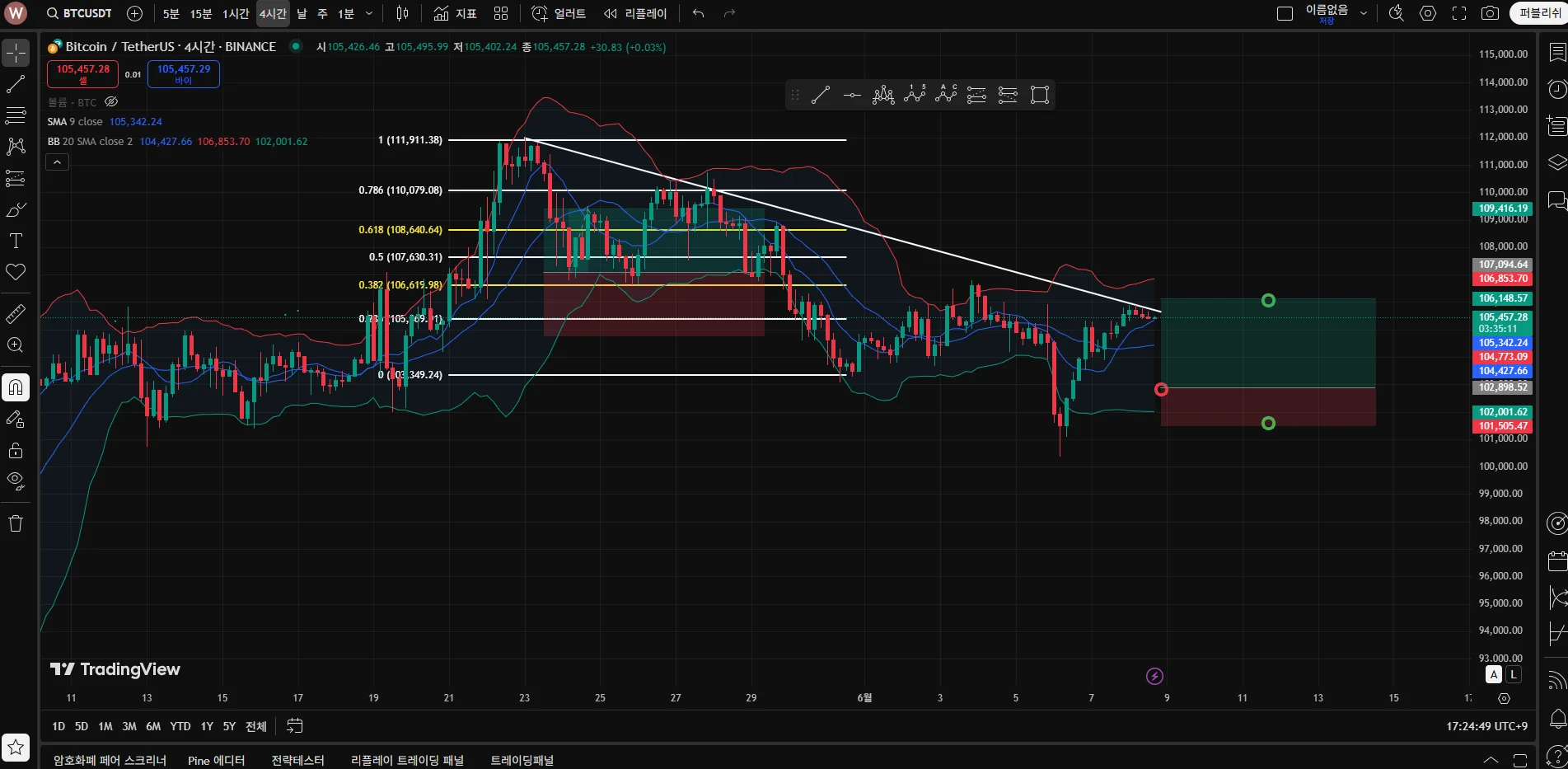Select the brush drawing tool

[x=16, y=210]
